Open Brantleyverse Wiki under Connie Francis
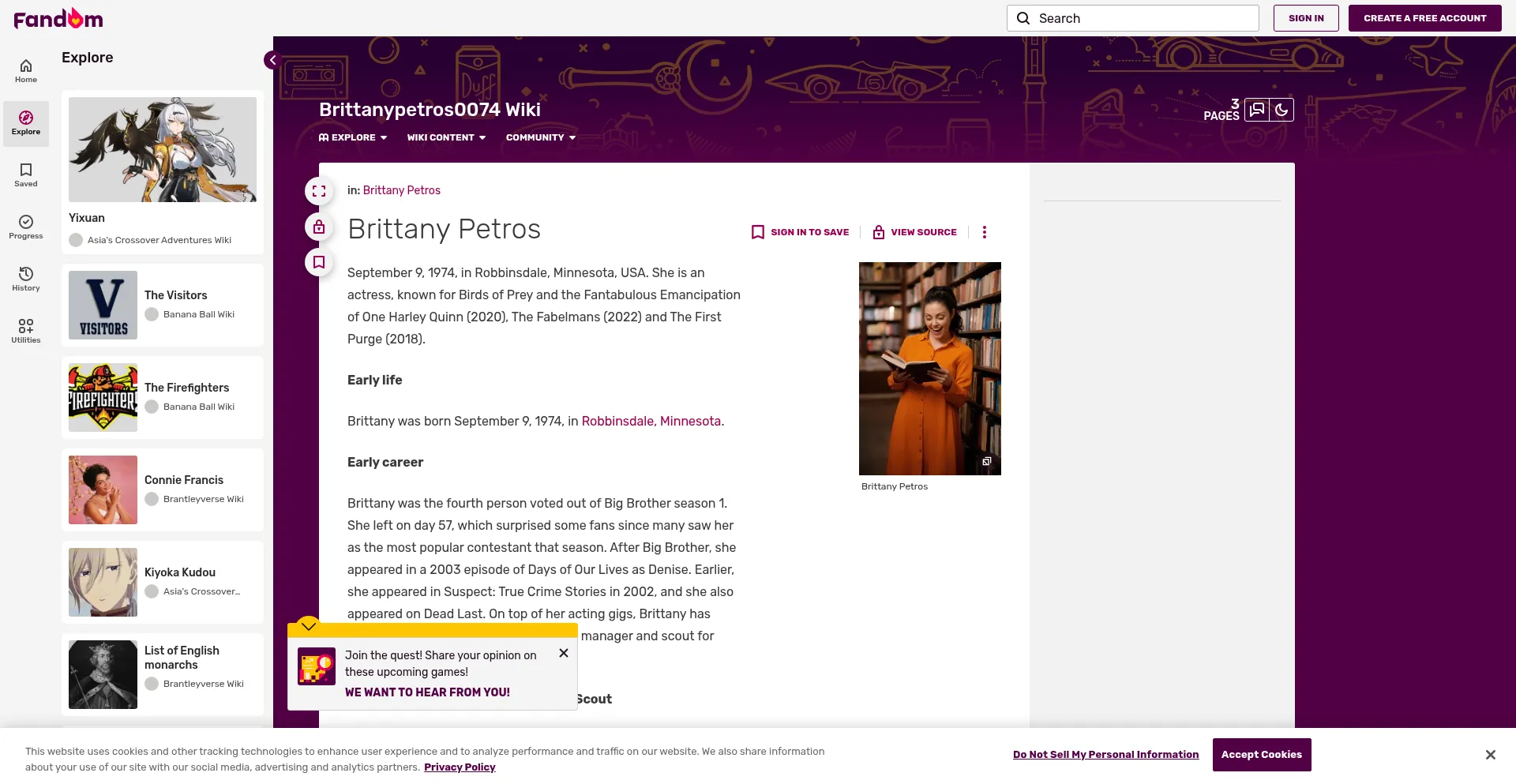The width and height of the screenshot is (1516, 784). 204,499
